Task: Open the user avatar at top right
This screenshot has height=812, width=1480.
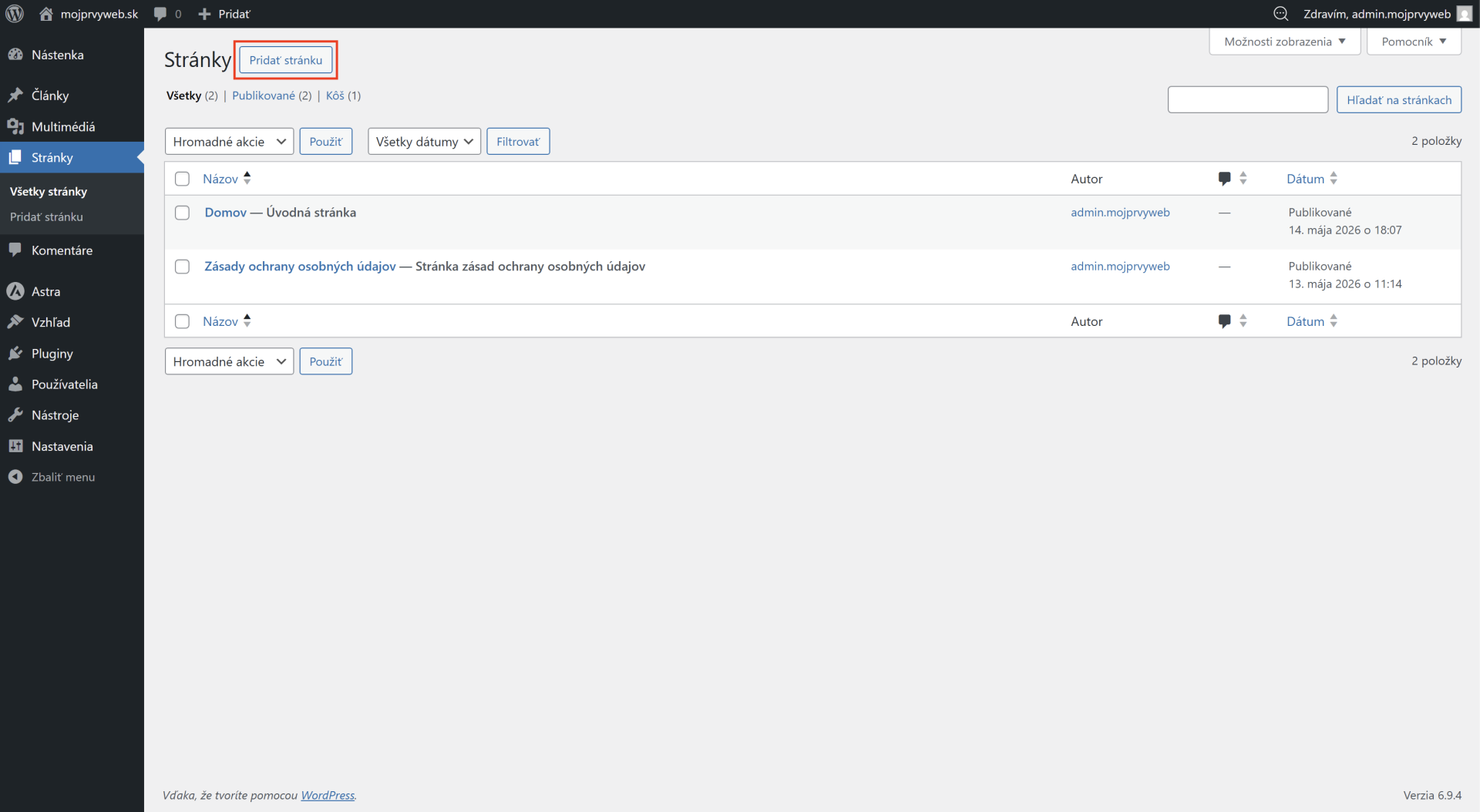Action: pyautogui.click(x=1465, y=14)
